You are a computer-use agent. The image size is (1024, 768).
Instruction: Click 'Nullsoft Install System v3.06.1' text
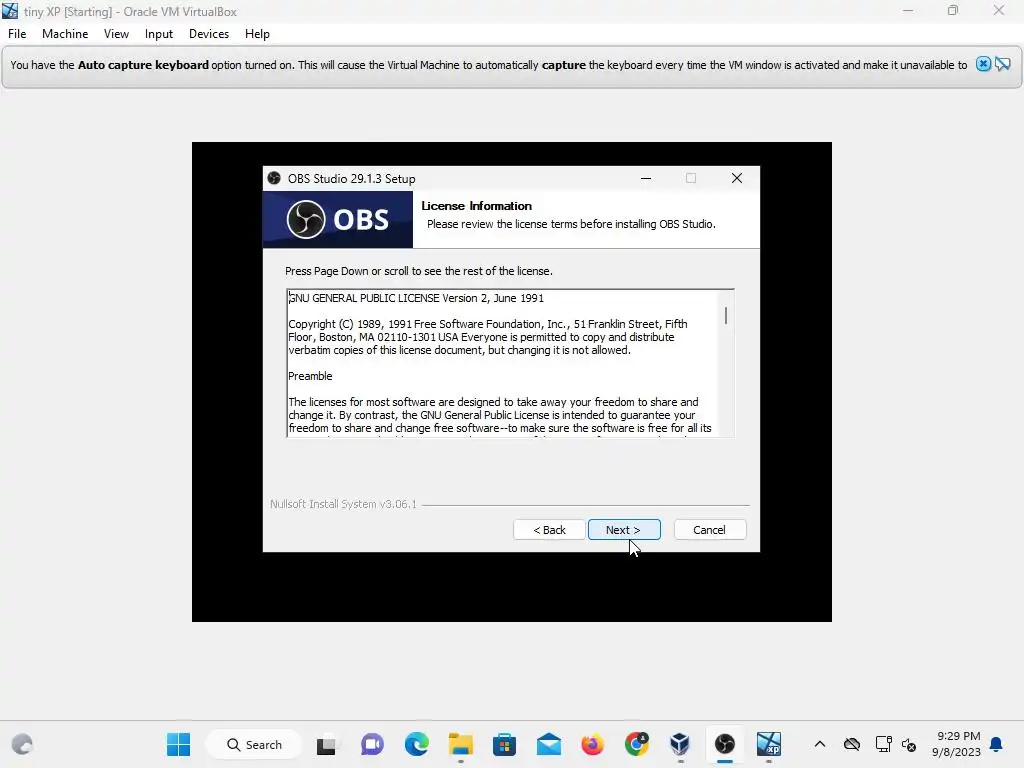(x=344, y=504)
